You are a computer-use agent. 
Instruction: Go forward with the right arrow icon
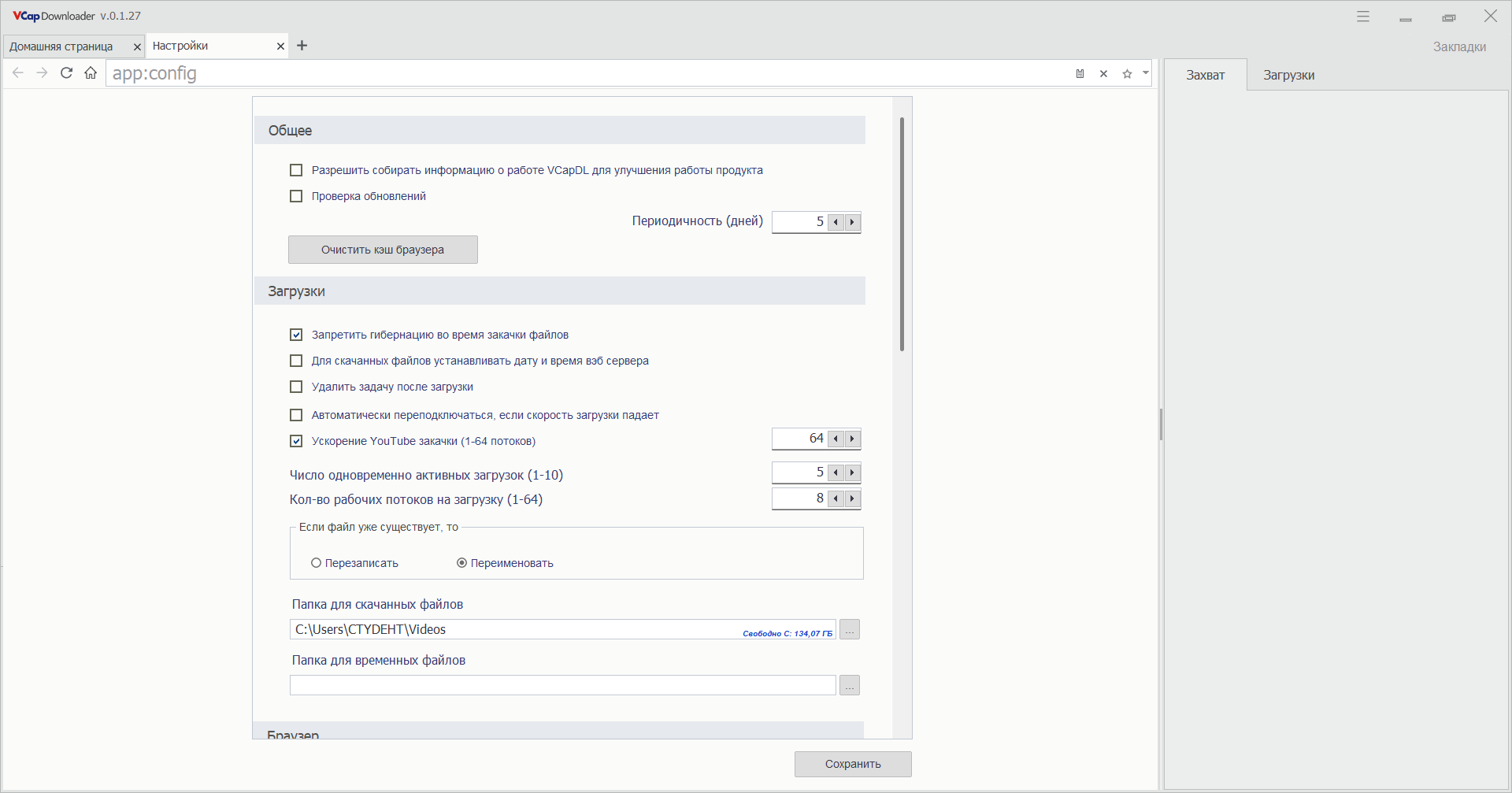(x=43, y=73)
